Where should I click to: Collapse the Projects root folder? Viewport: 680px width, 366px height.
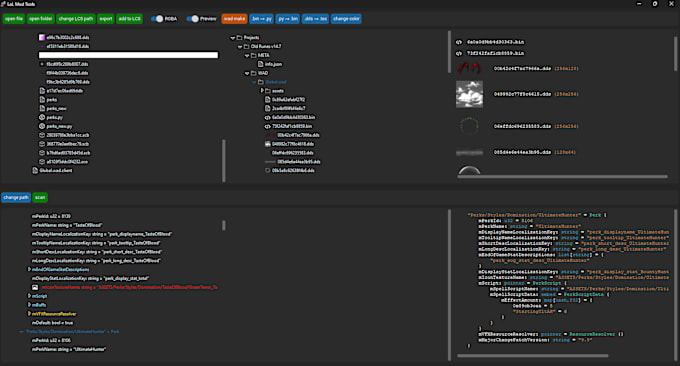[x=233, y=38]
